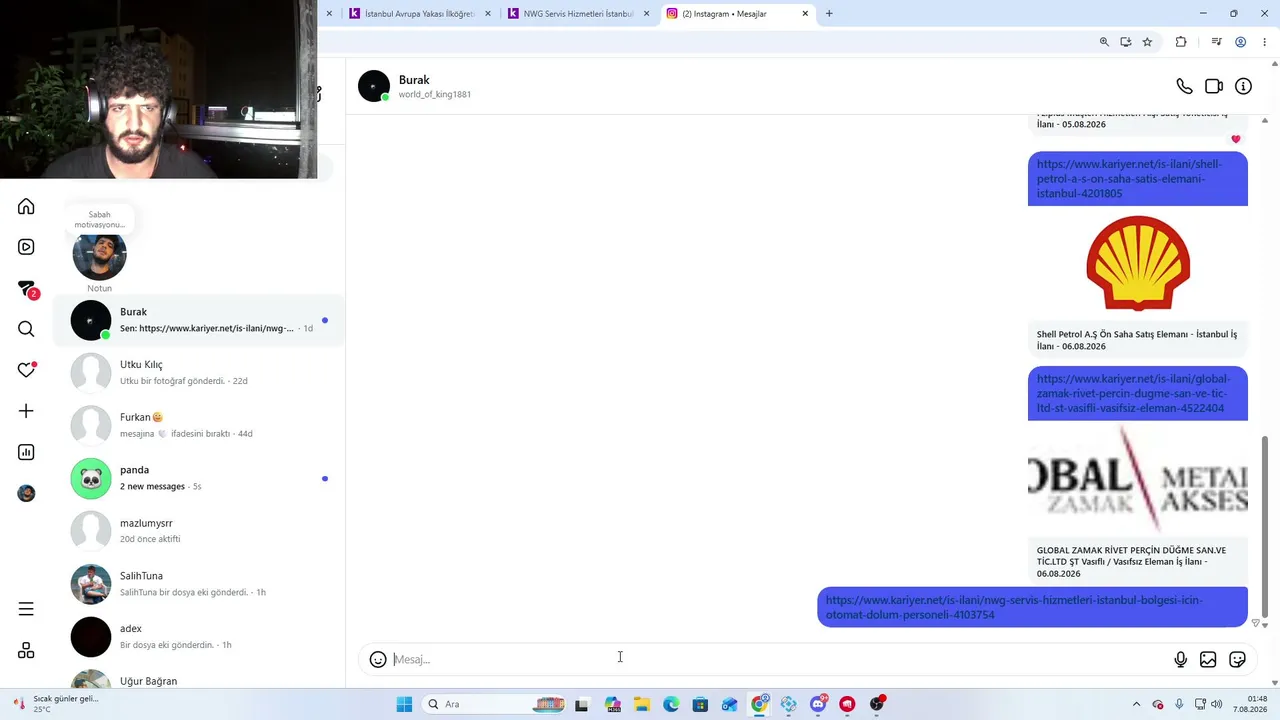This screenshot has width=1280, height=720.
Task: Open the Burak conversation in the list
Action: [199, 320]
